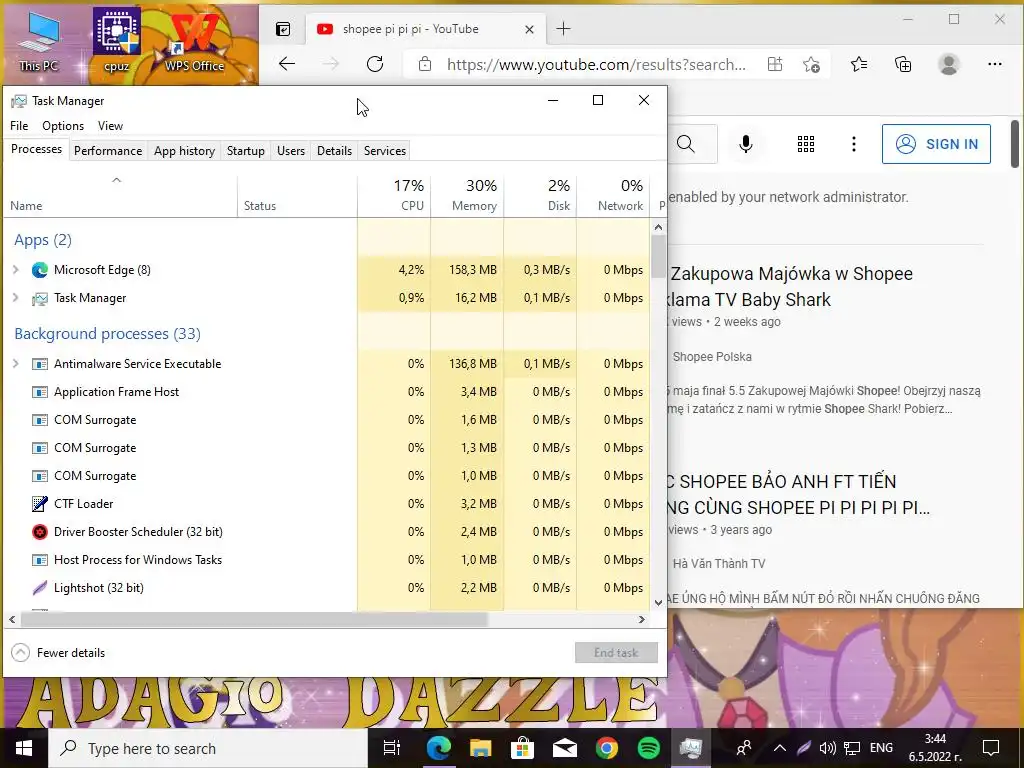Select the WPS Office desktop shortcut
Image resolution: width=1024 pixels, height=768 pixels.
coord(194,41)
